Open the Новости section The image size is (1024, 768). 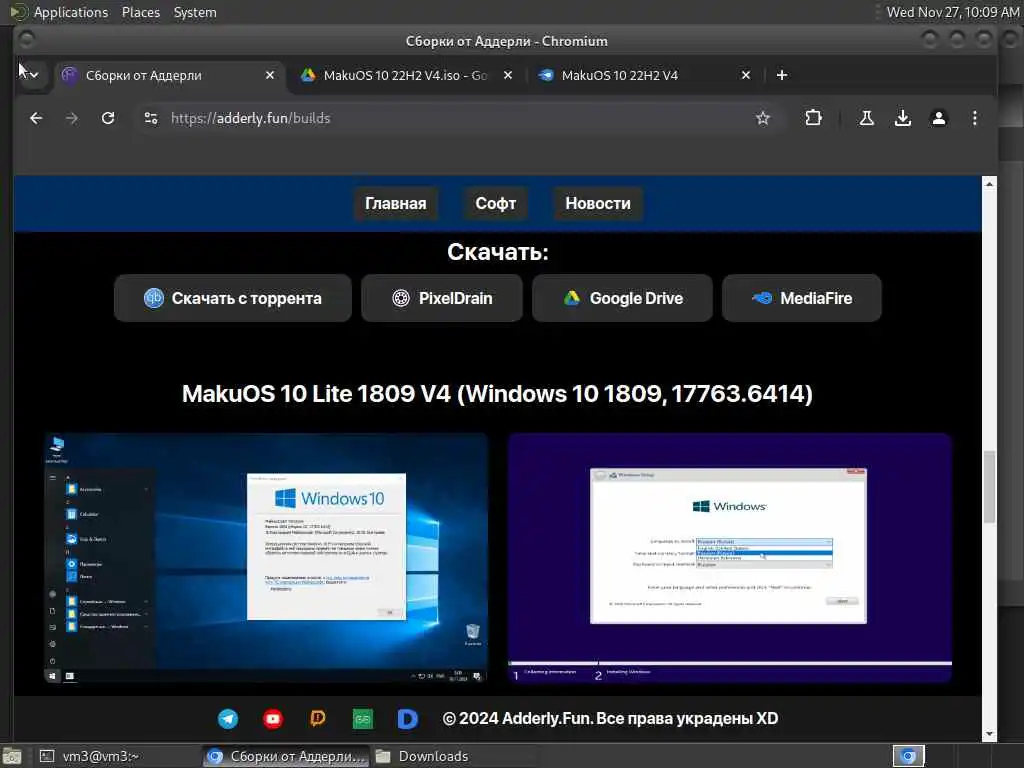pyautogui.click(x=598, y=204)
